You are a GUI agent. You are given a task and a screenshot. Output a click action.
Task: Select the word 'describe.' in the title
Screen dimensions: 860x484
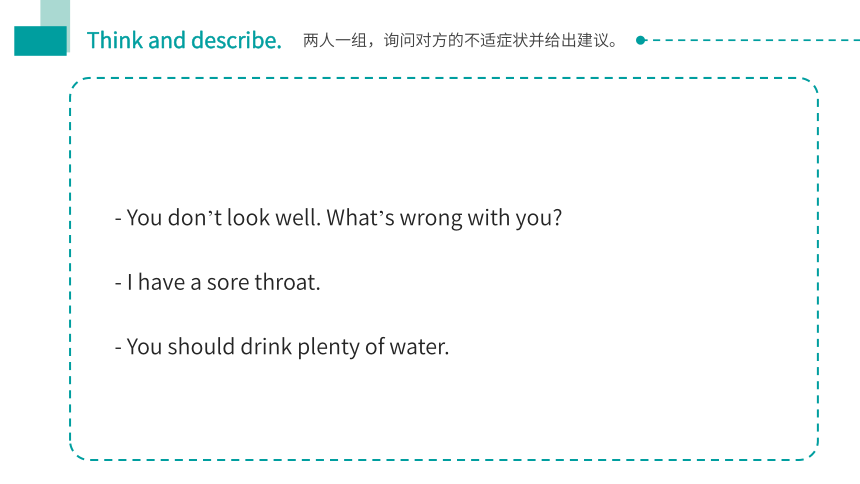point(236,41)
